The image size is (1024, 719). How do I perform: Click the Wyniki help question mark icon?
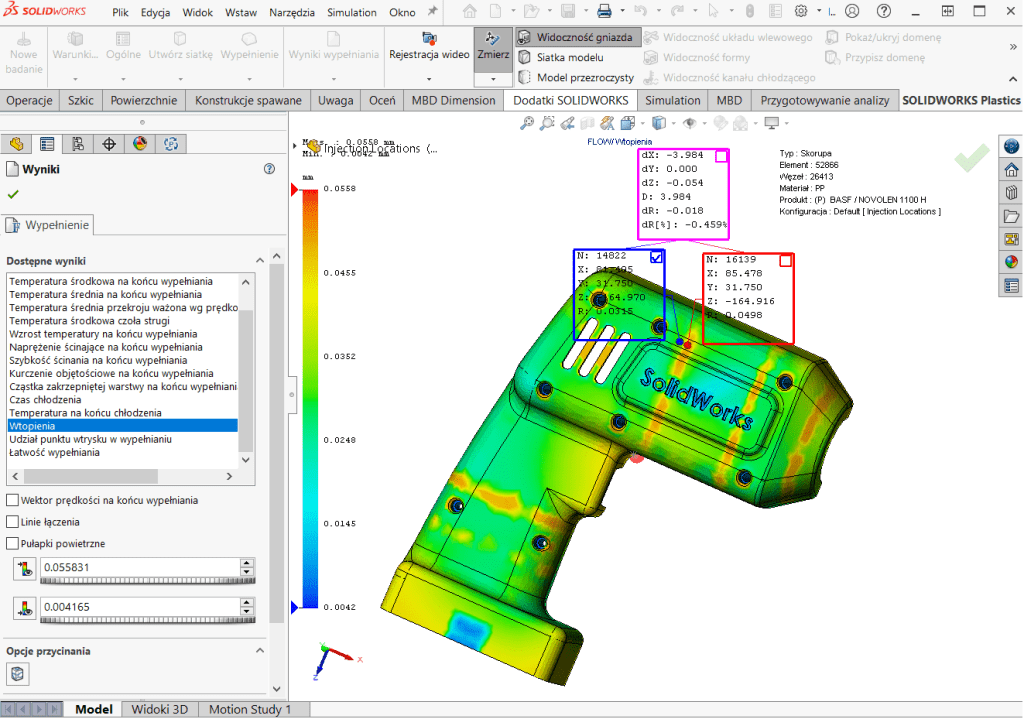(x=269, y=169)
